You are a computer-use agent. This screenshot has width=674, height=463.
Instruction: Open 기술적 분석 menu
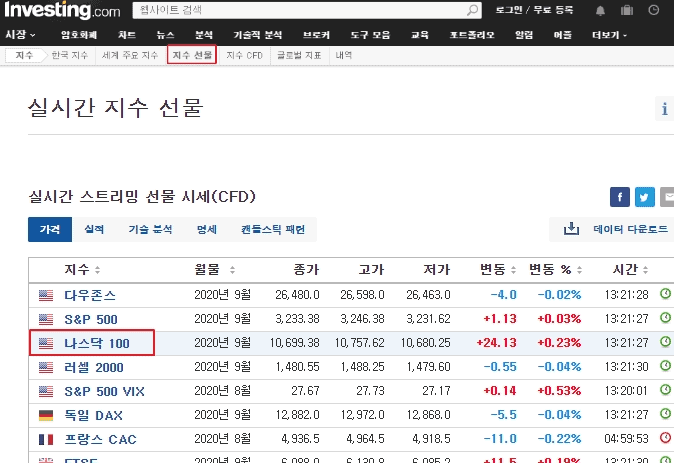[x=257, y=35]
